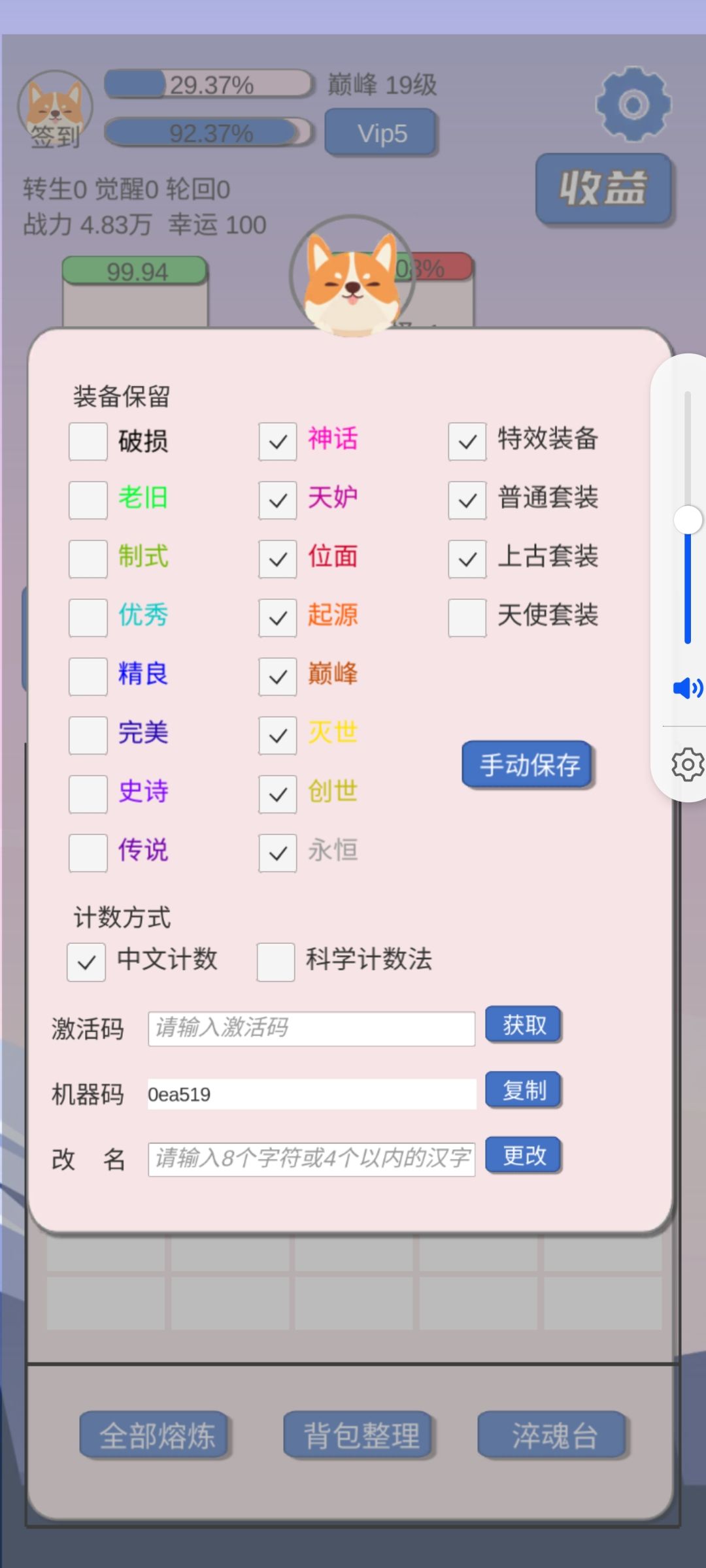Uncheck the 神话 retain checkbox

278,441
